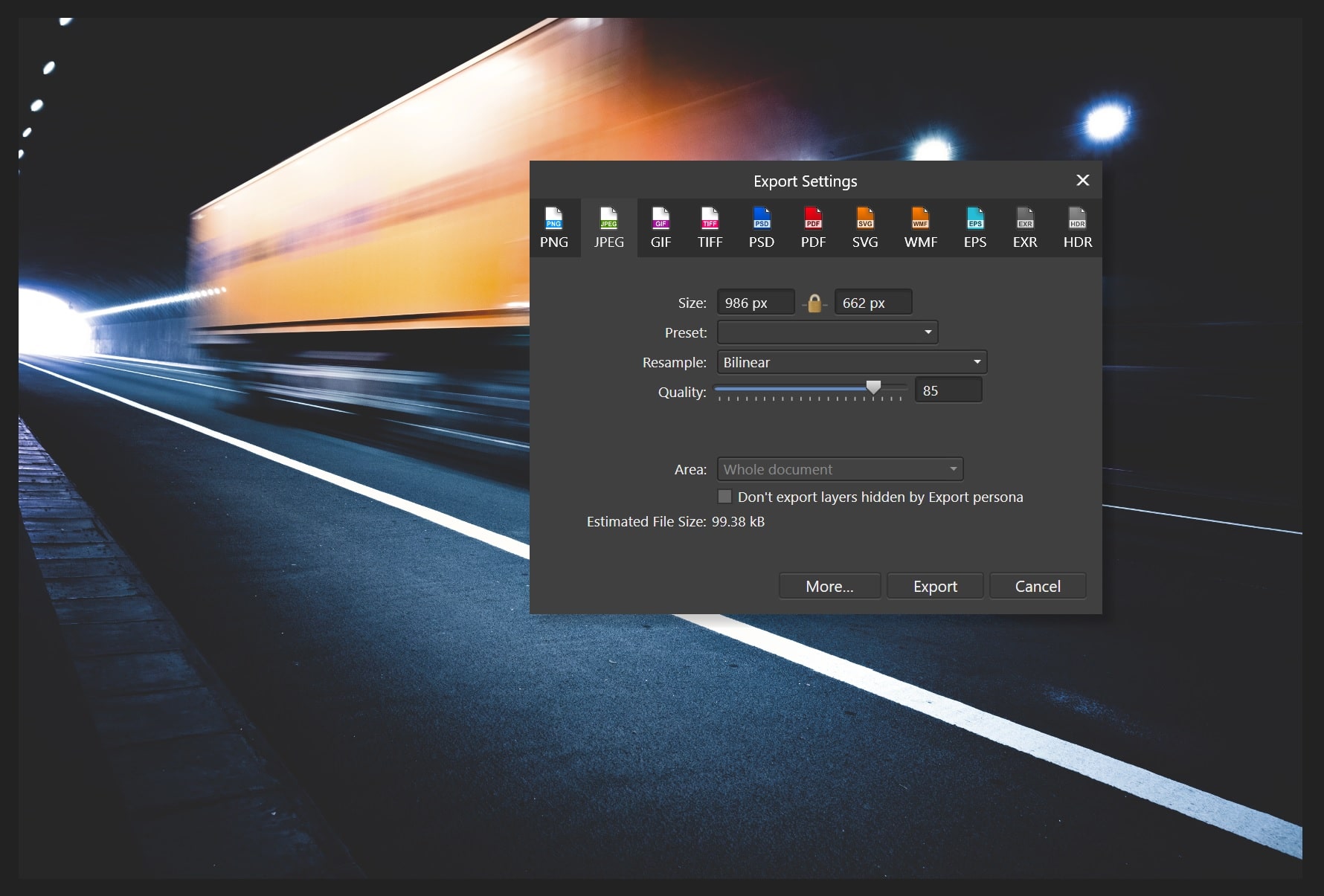Expand the Resample Bilinear dropdown
Image resolution: width=1324 pixels, height=896 pixels.
(852, 362)
